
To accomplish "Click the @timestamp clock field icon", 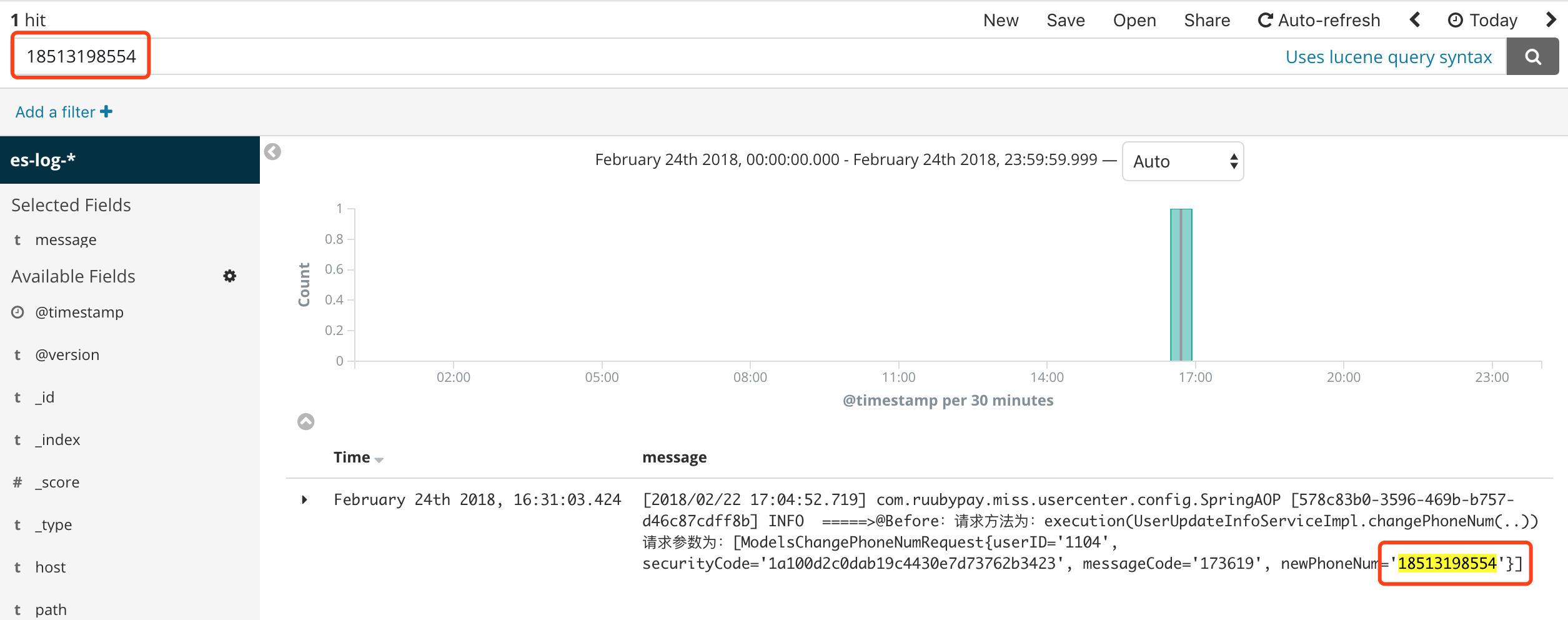I will tap(17, 312).
